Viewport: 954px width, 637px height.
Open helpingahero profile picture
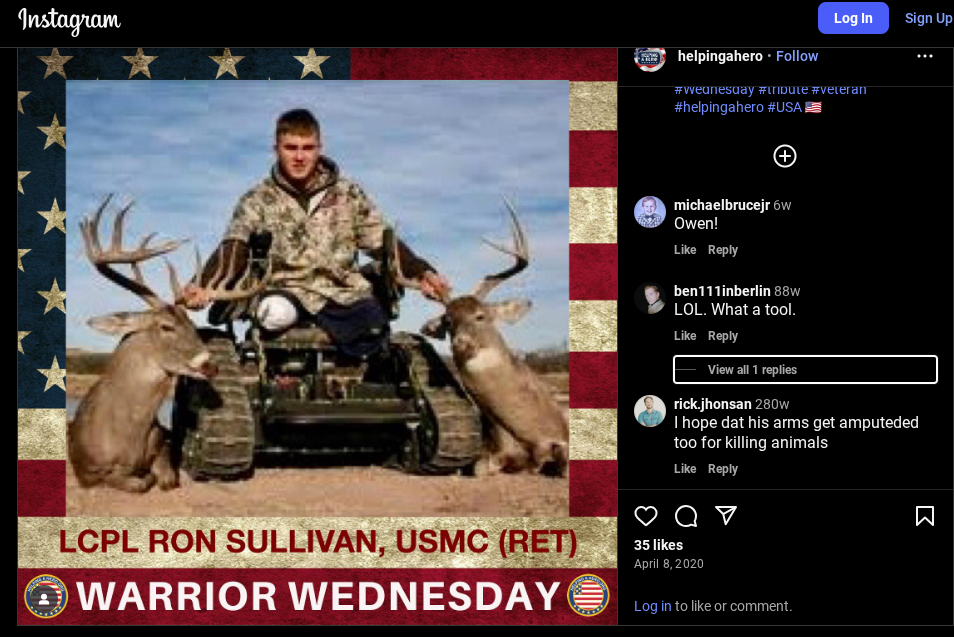(x=650, y=57)
